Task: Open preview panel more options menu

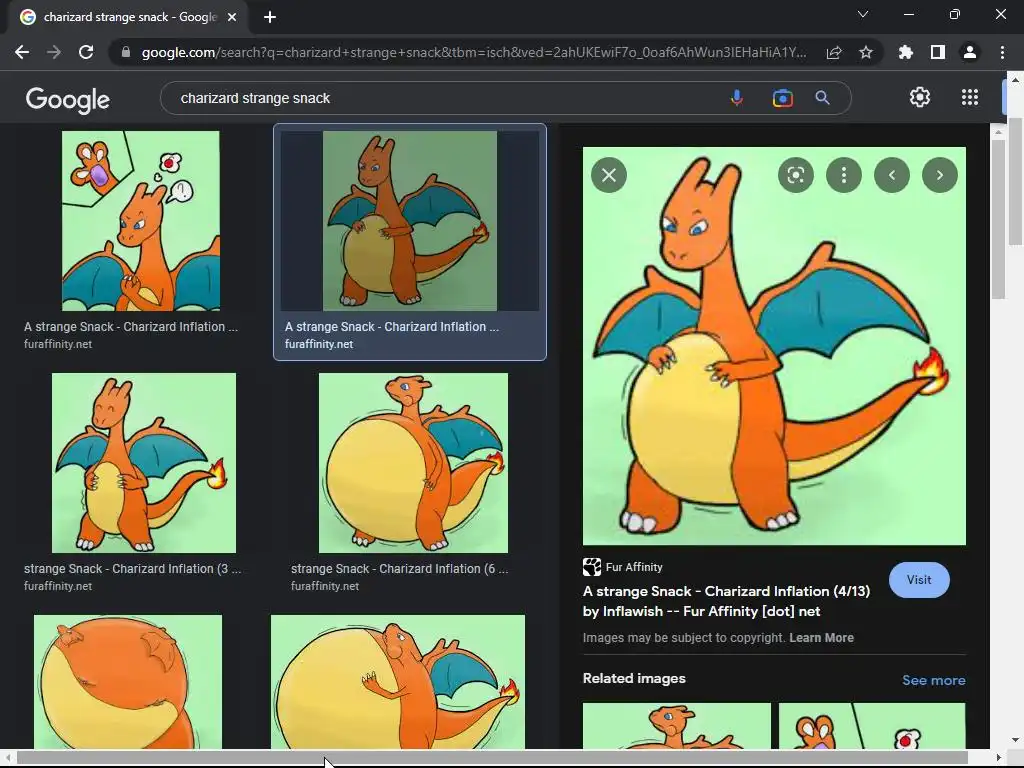Action: (x=844, y=175)
